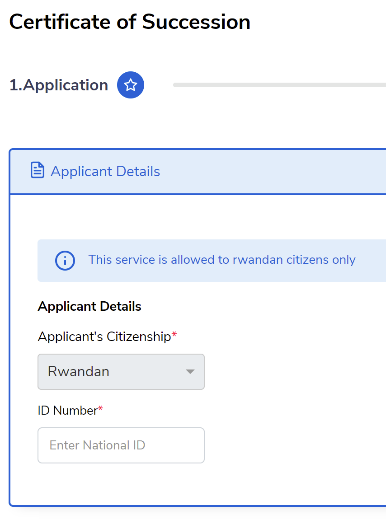The width and height of the screenshot is (386, 519).
Task: Select the 1.Application step label
Action: [x=59, y=85]
